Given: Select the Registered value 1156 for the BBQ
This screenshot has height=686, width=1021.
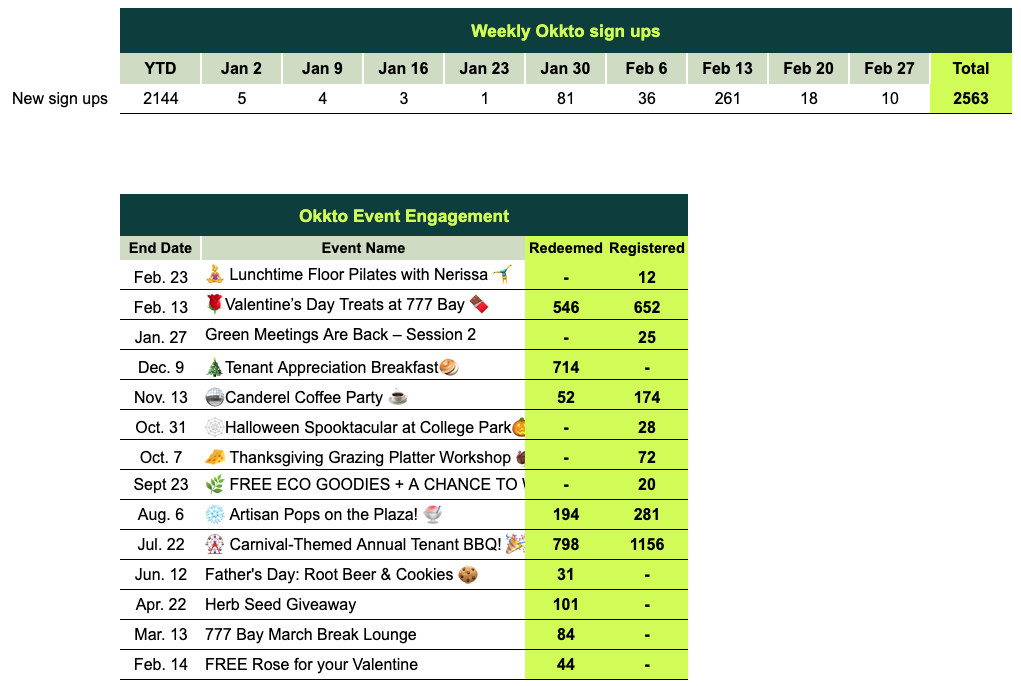Looking at the screenshot, I should [647, 545].
